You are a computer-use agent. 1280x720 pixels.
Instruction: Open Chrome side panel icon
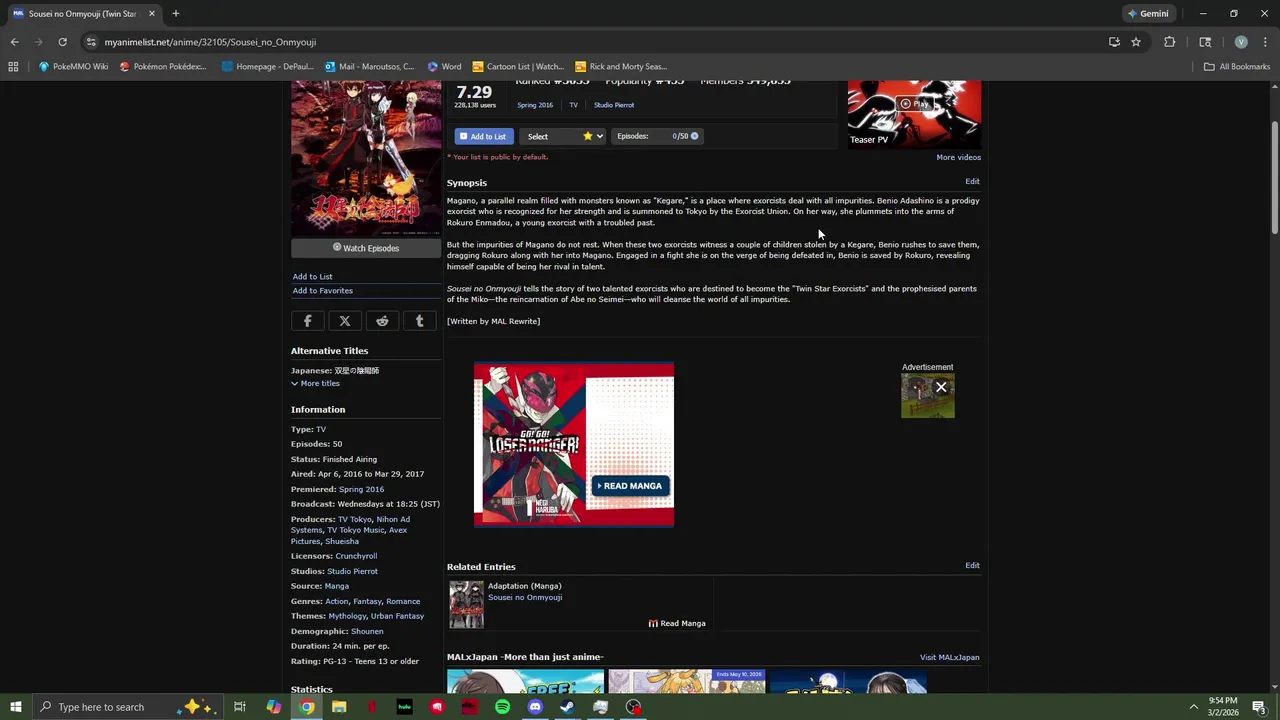(x=1205, y=42)
